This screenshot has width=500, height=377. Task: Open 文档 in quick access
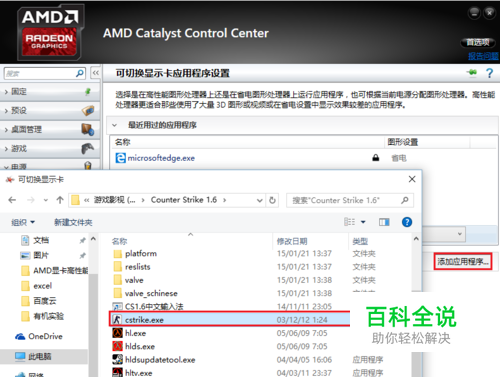[x=41, y=240]
